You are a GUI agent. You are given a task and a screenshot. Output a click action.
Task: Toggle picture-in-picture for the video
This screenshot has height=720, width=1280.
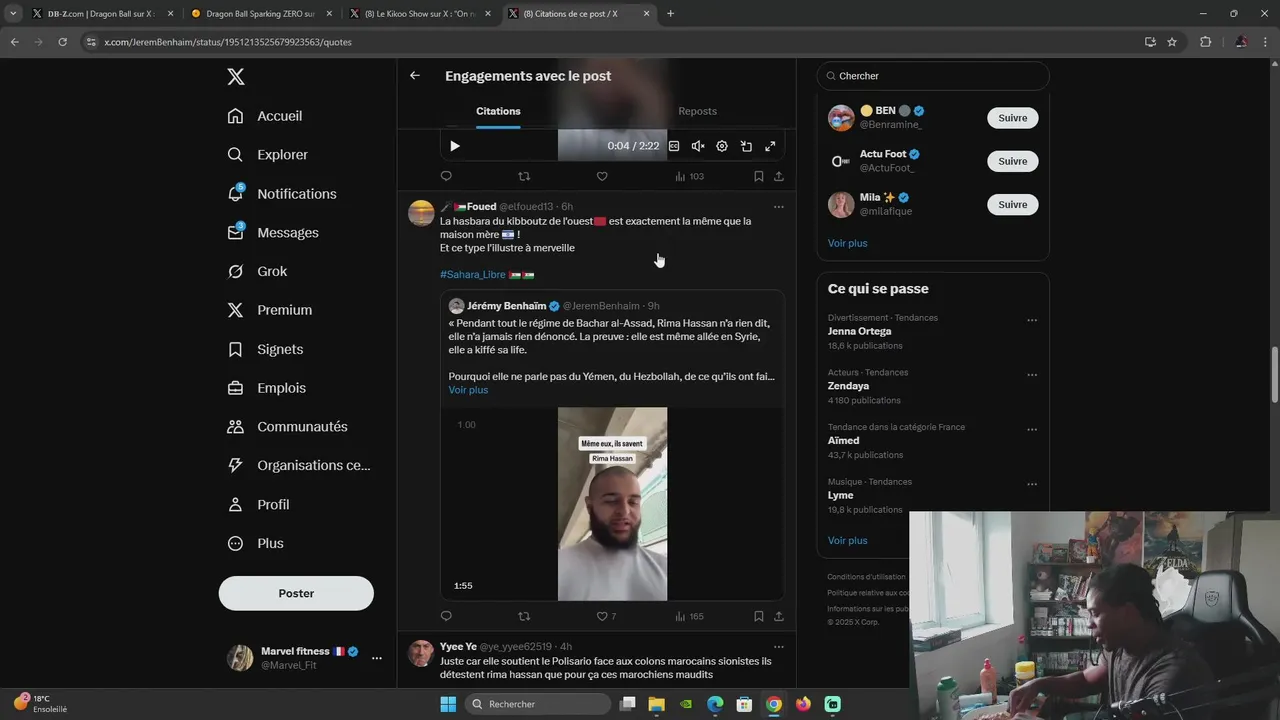746,146
